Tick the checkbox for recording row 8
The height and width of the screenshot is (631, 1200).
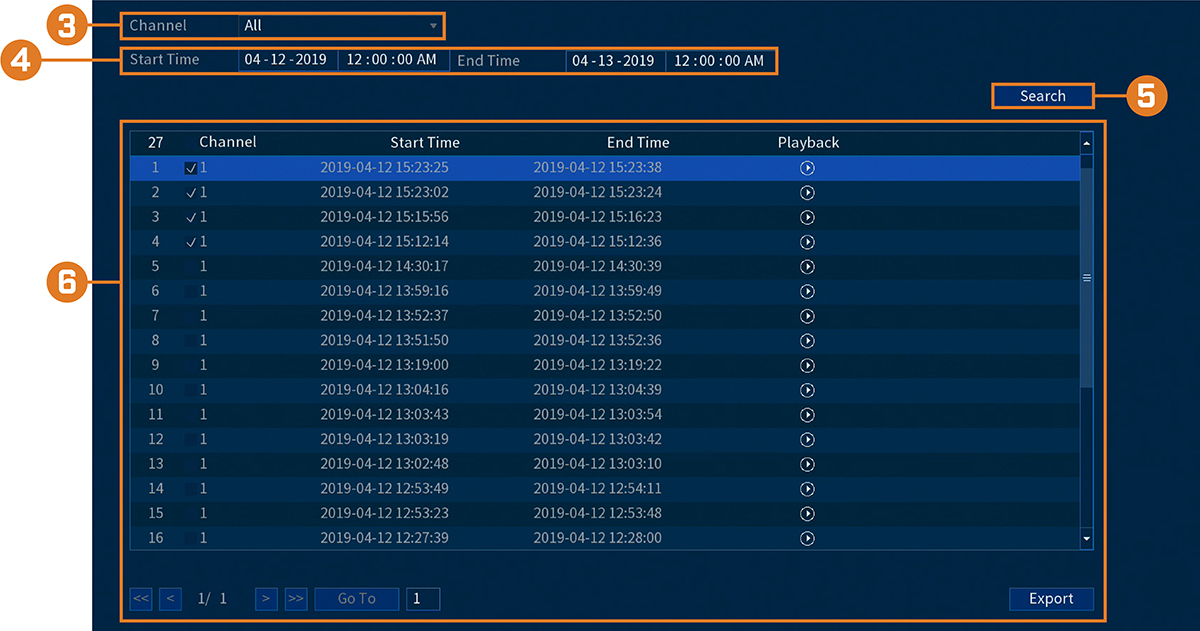pyautogui.click(x=191, y=341)
